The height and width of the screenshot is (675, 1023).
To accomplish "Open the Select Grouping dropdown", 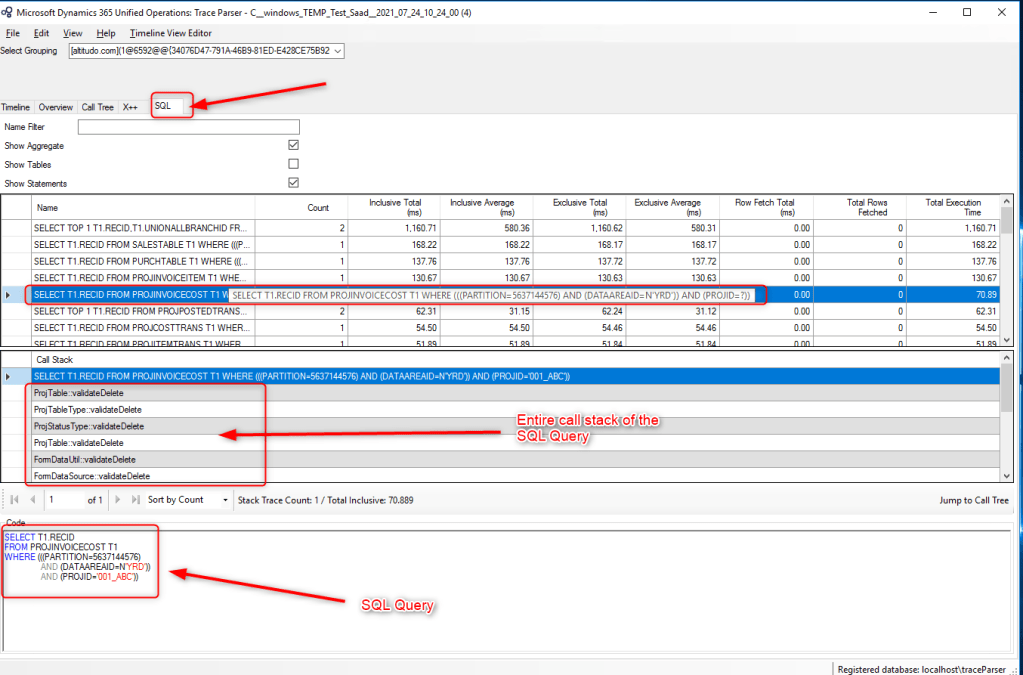I will [336, 51].
